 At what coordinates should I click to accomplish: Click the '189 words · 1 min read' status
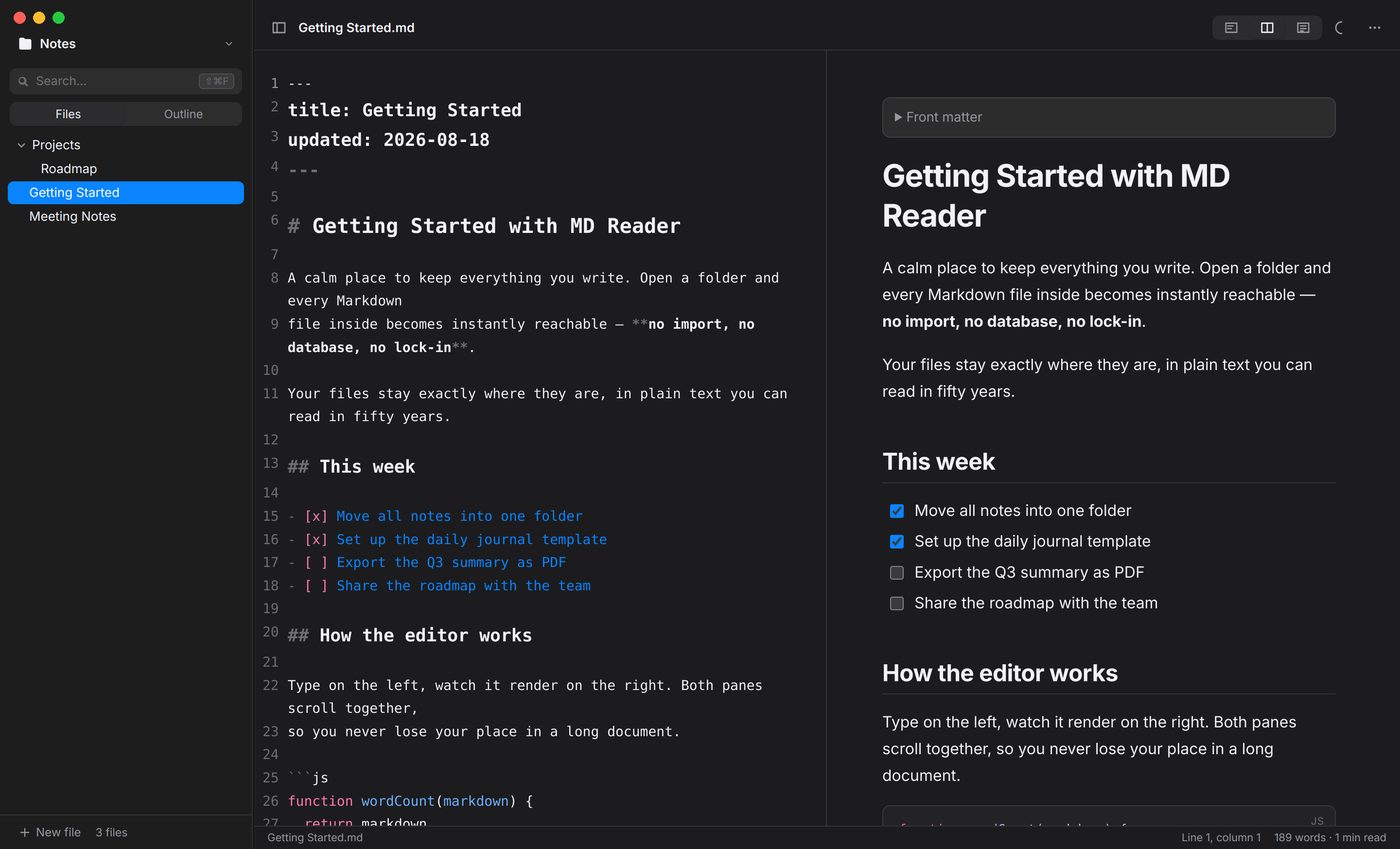(1330, 838)
